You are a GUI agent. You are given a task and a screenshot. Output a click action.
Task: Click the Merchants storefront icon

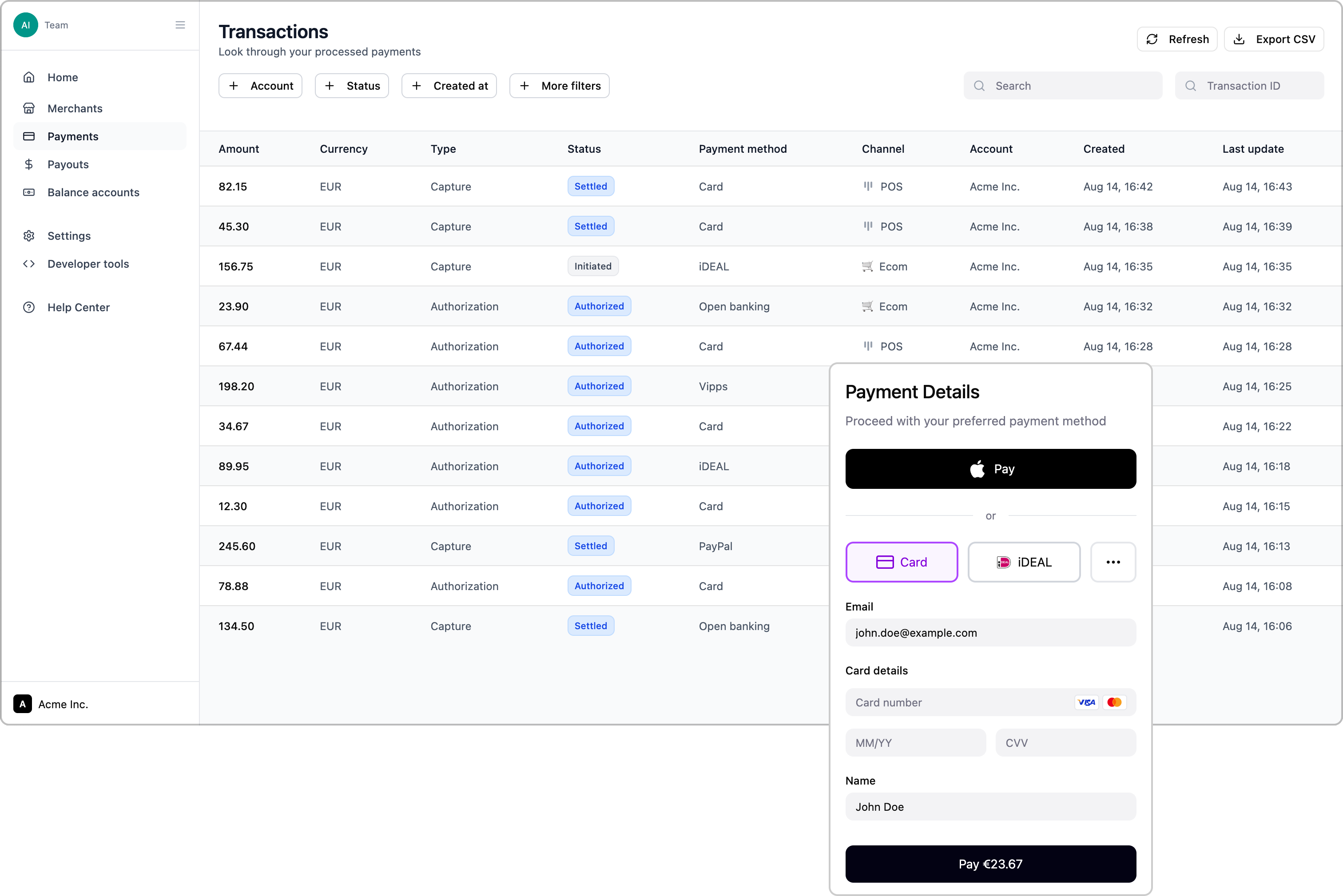[x=29, y=108]
